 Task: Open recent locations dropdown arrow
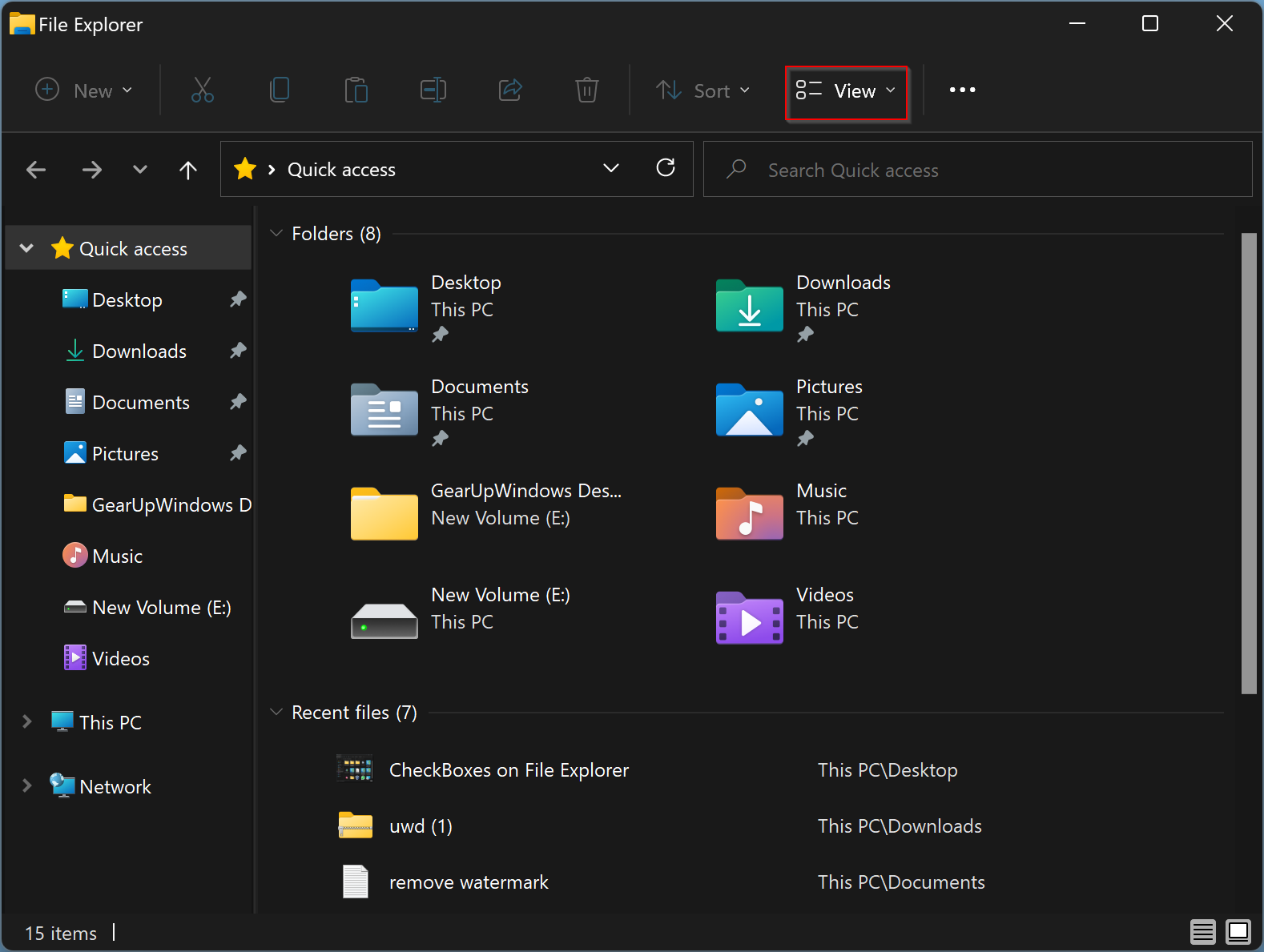coord(140,169)
